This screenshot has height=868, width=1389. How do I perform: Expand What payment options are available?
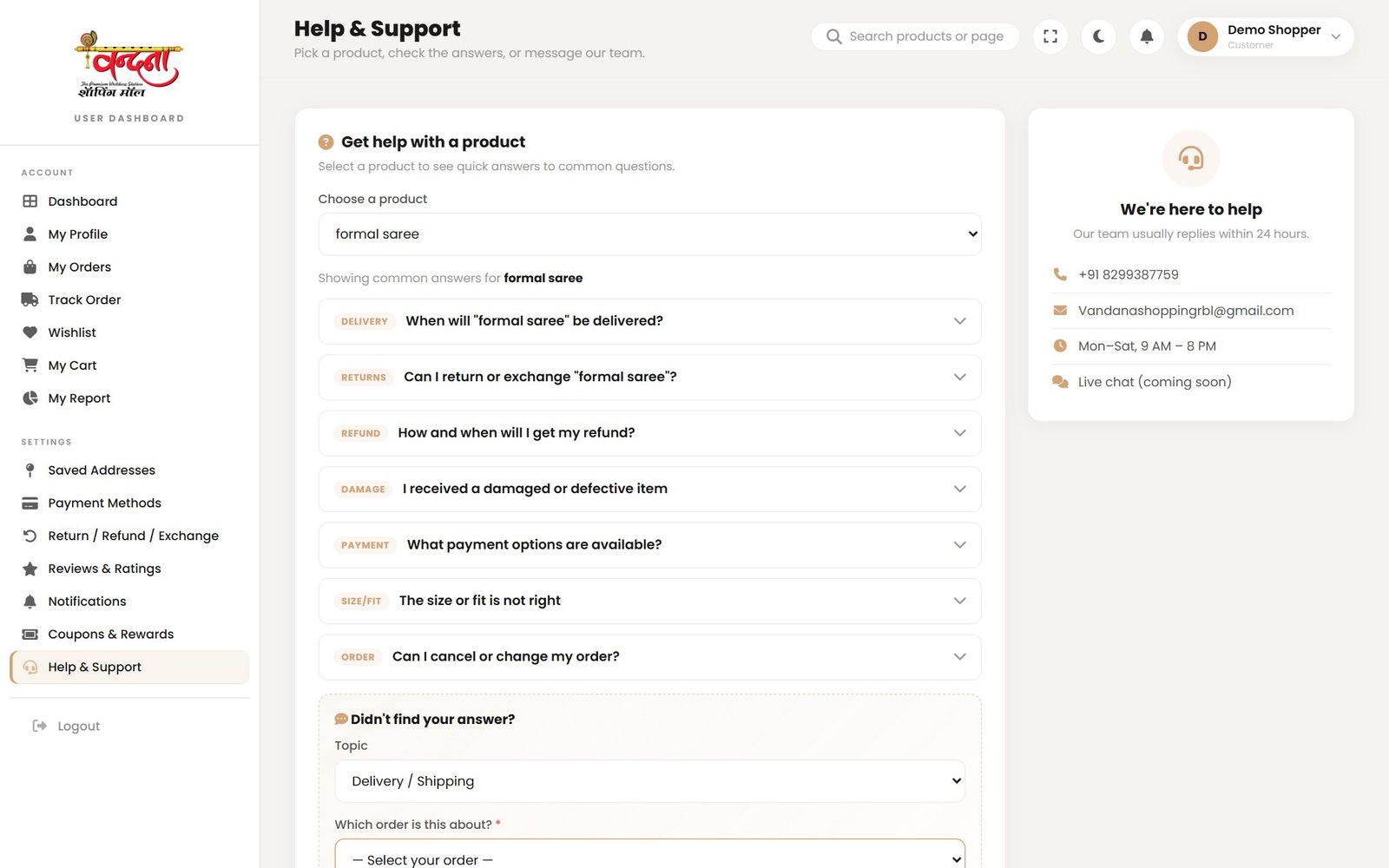pos(649,545)
